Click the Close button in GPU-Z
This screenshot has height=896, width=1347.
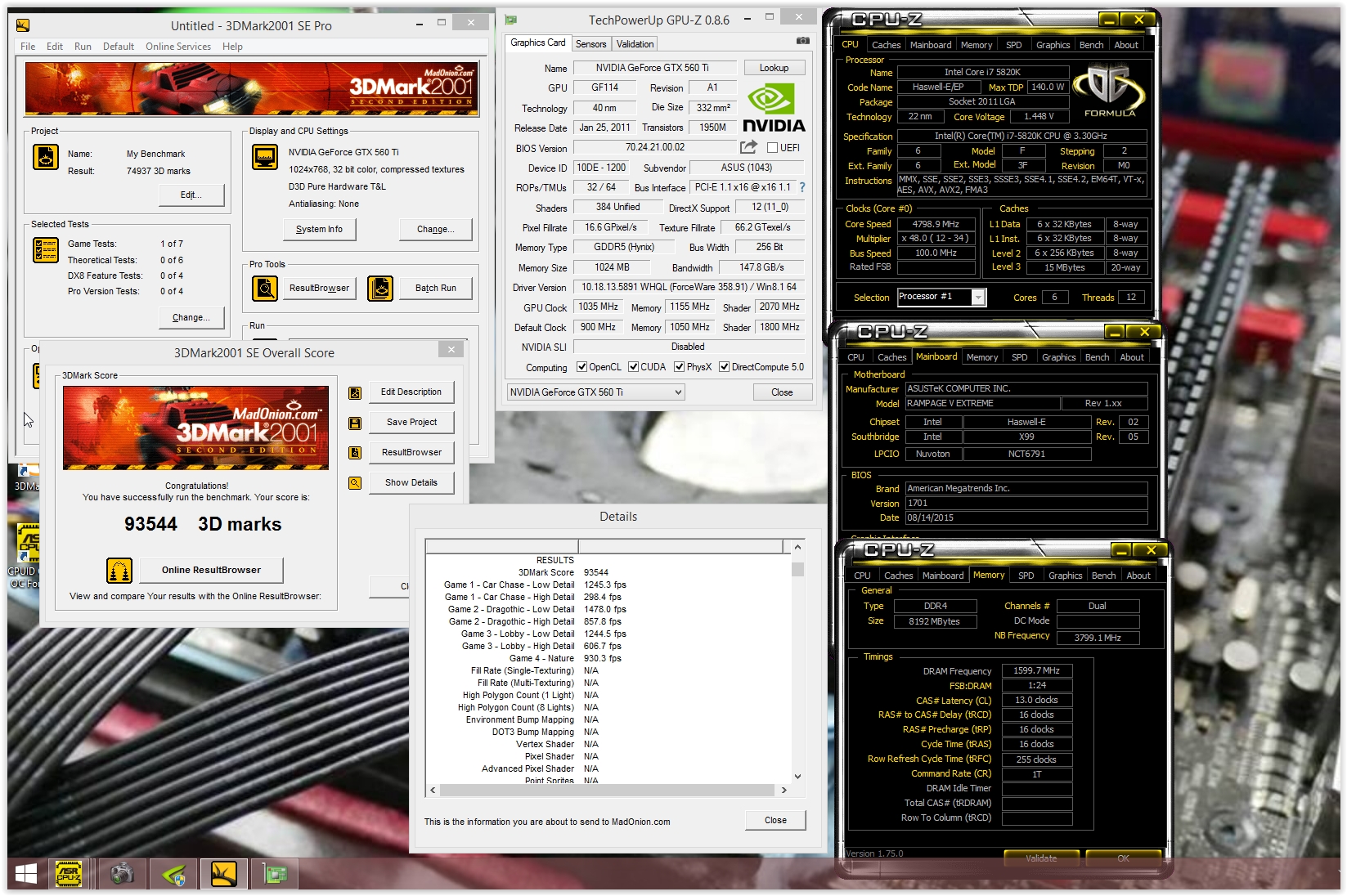point(782,392)
